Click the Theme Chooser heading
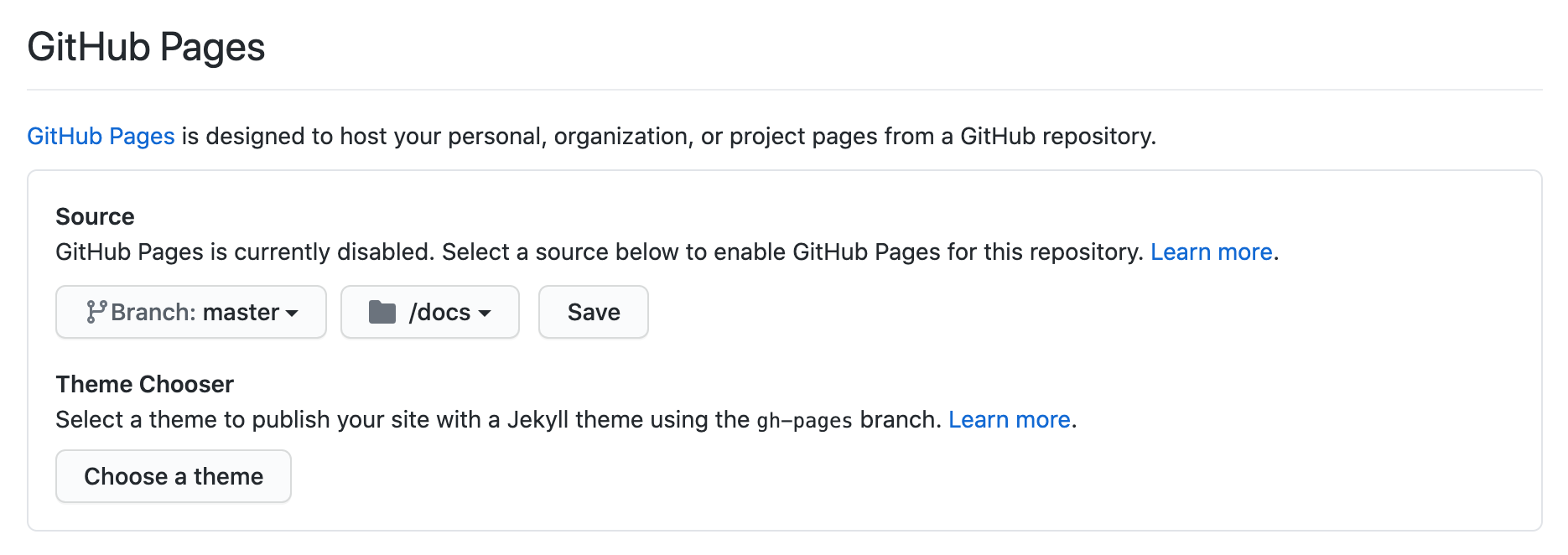 coord(144,384)
